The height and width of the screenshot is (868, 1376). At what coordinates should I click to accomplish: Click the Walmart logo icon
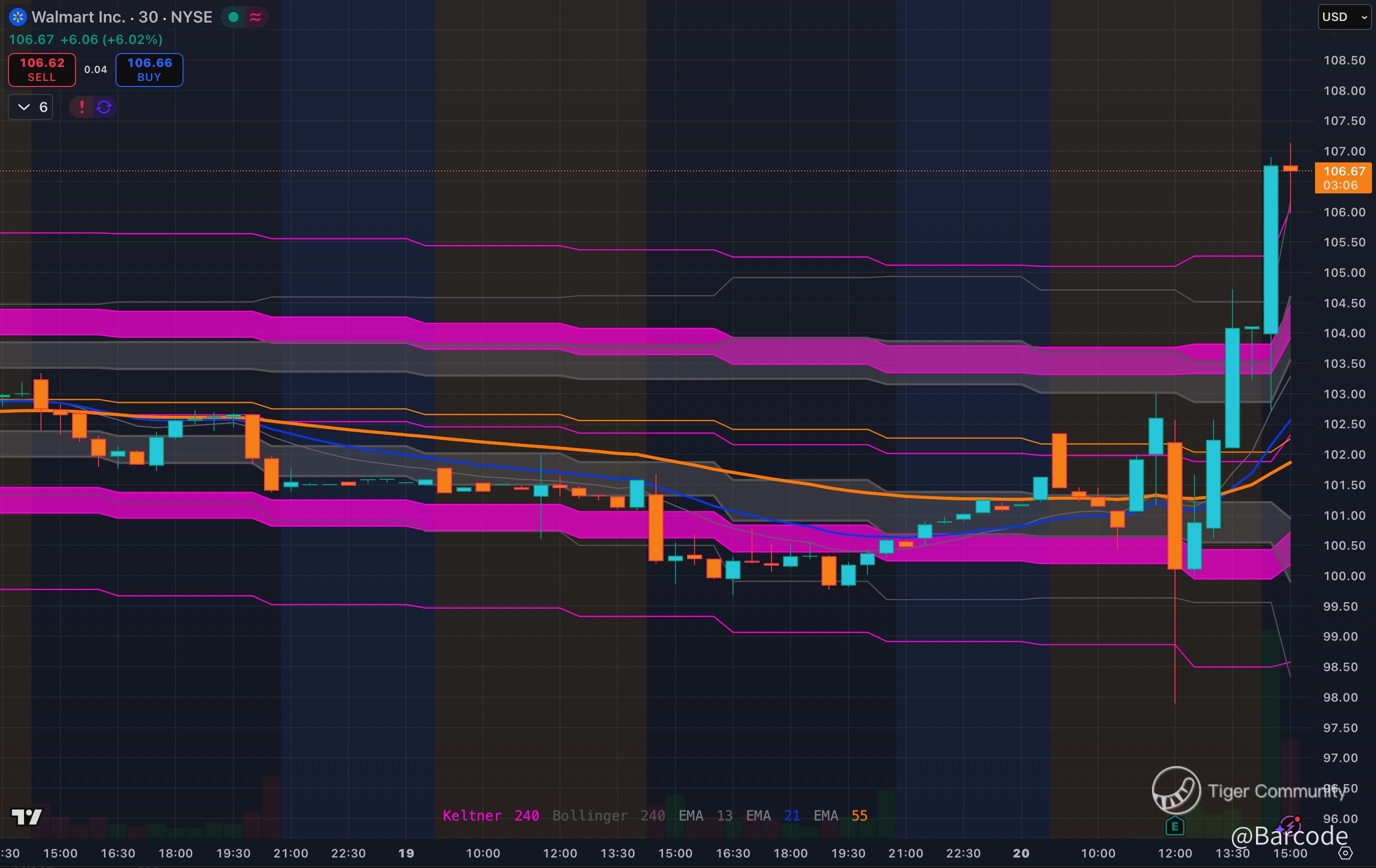tap(17, 17)
